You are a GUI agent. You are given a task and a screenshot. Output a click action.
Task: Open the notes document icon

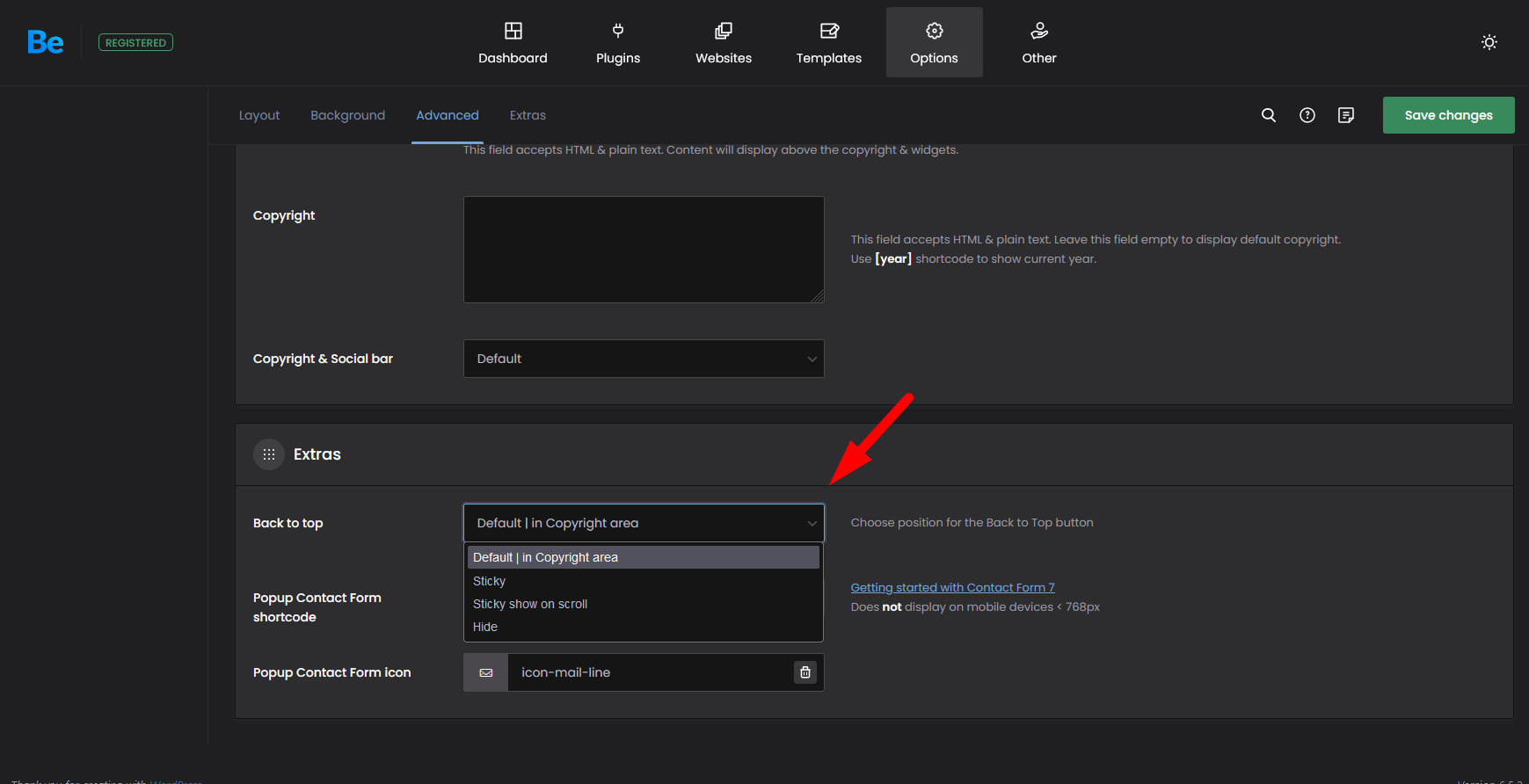coord(1346,115)
